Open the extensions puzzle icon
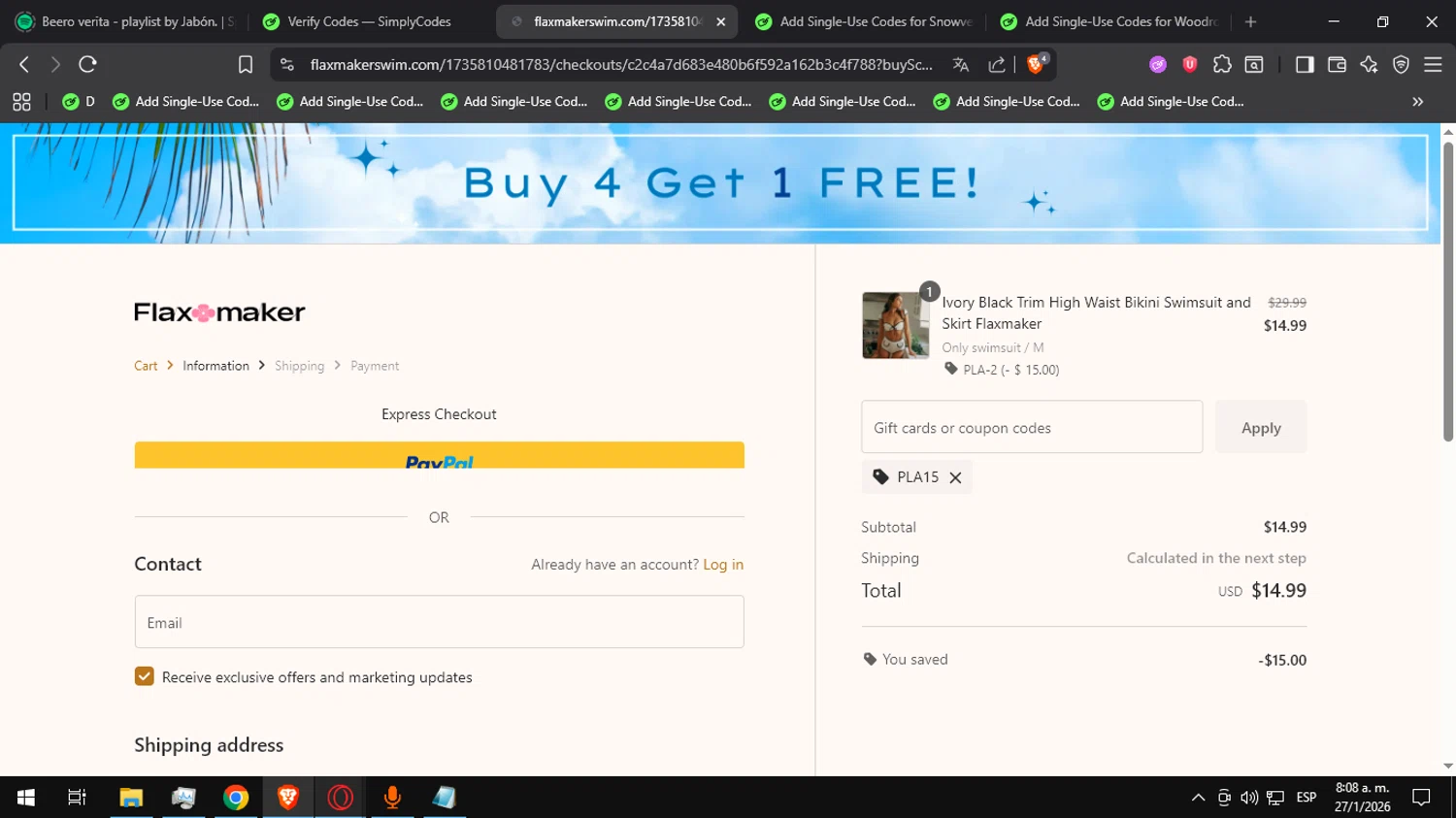Viewport: 1456px width, 818px height. [1222, 64]
